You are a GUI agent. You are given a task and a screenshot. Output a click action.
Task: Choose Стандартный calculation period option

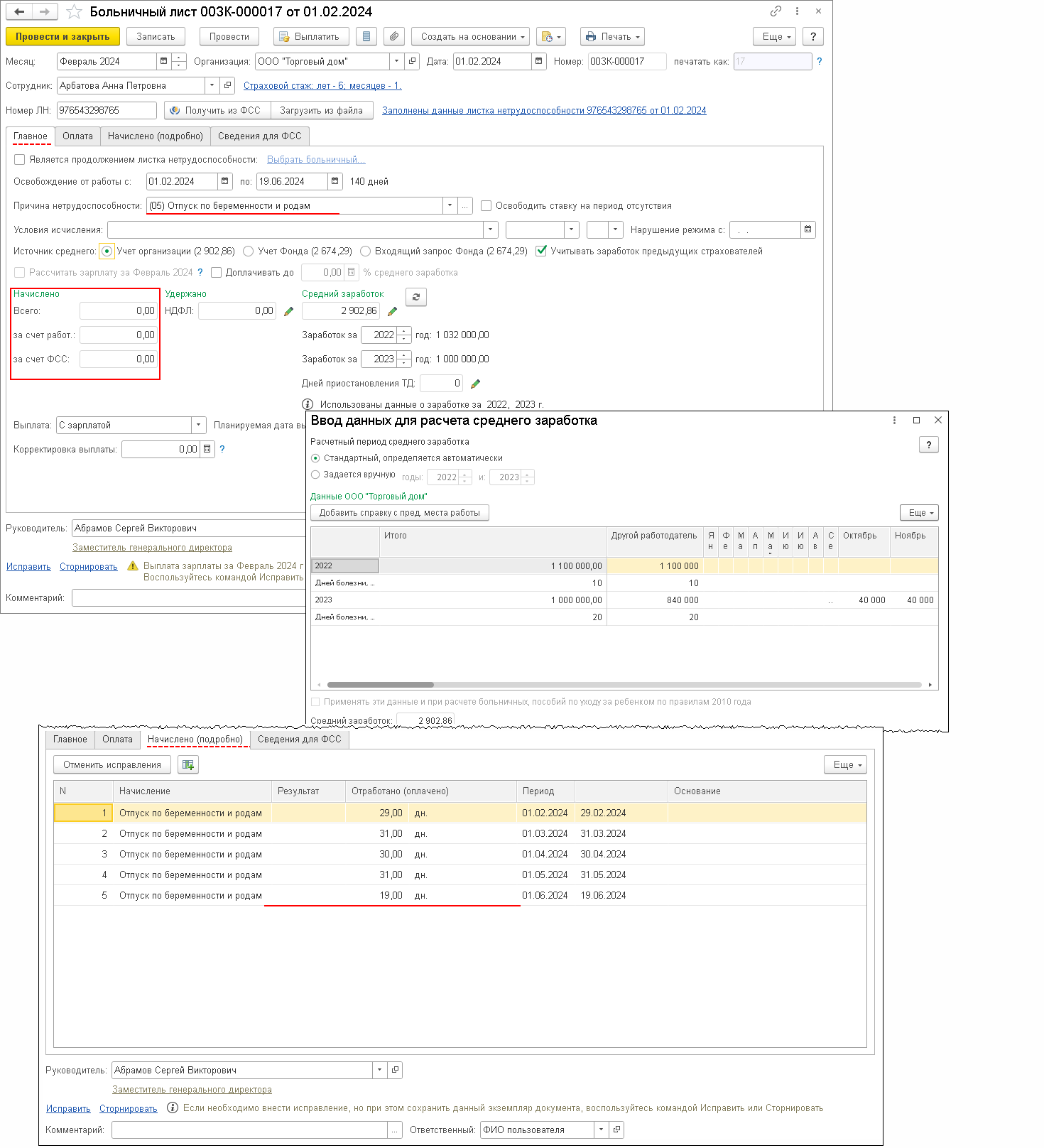click(x=315, y=459)
